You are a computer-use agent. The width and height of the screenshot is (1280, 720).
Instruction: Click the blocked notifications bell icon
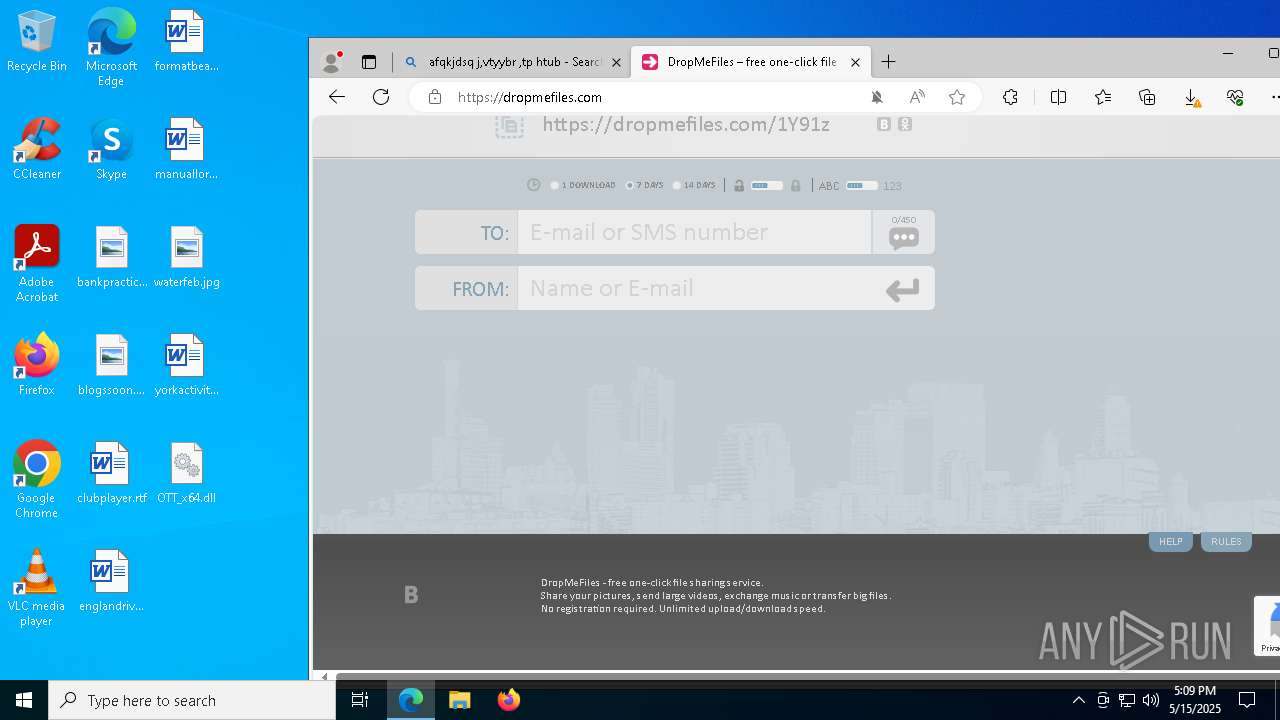pyautogui.click(x=877, y=97)
